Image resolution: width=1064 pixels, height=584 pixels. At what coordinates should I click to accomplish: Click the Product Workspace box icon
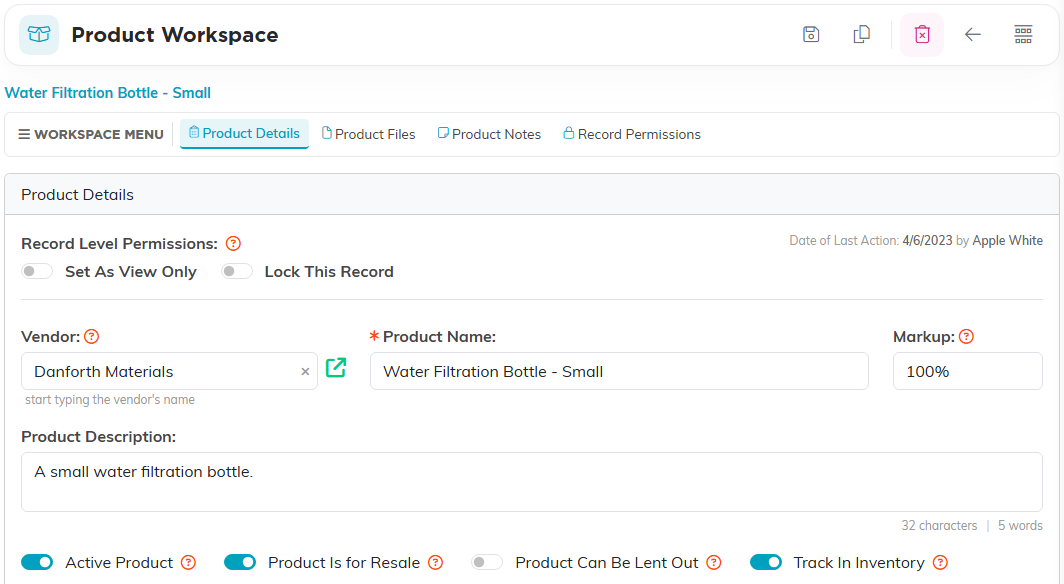39,35
